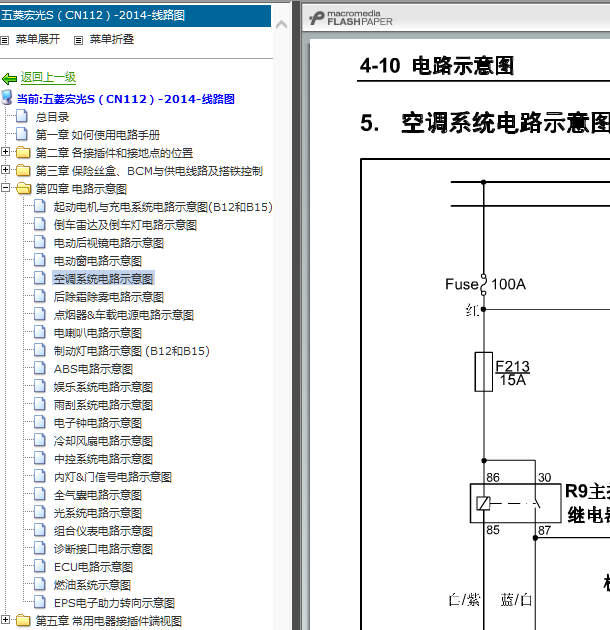Click the blue 五菱宏光S title bar

point(135,16)
